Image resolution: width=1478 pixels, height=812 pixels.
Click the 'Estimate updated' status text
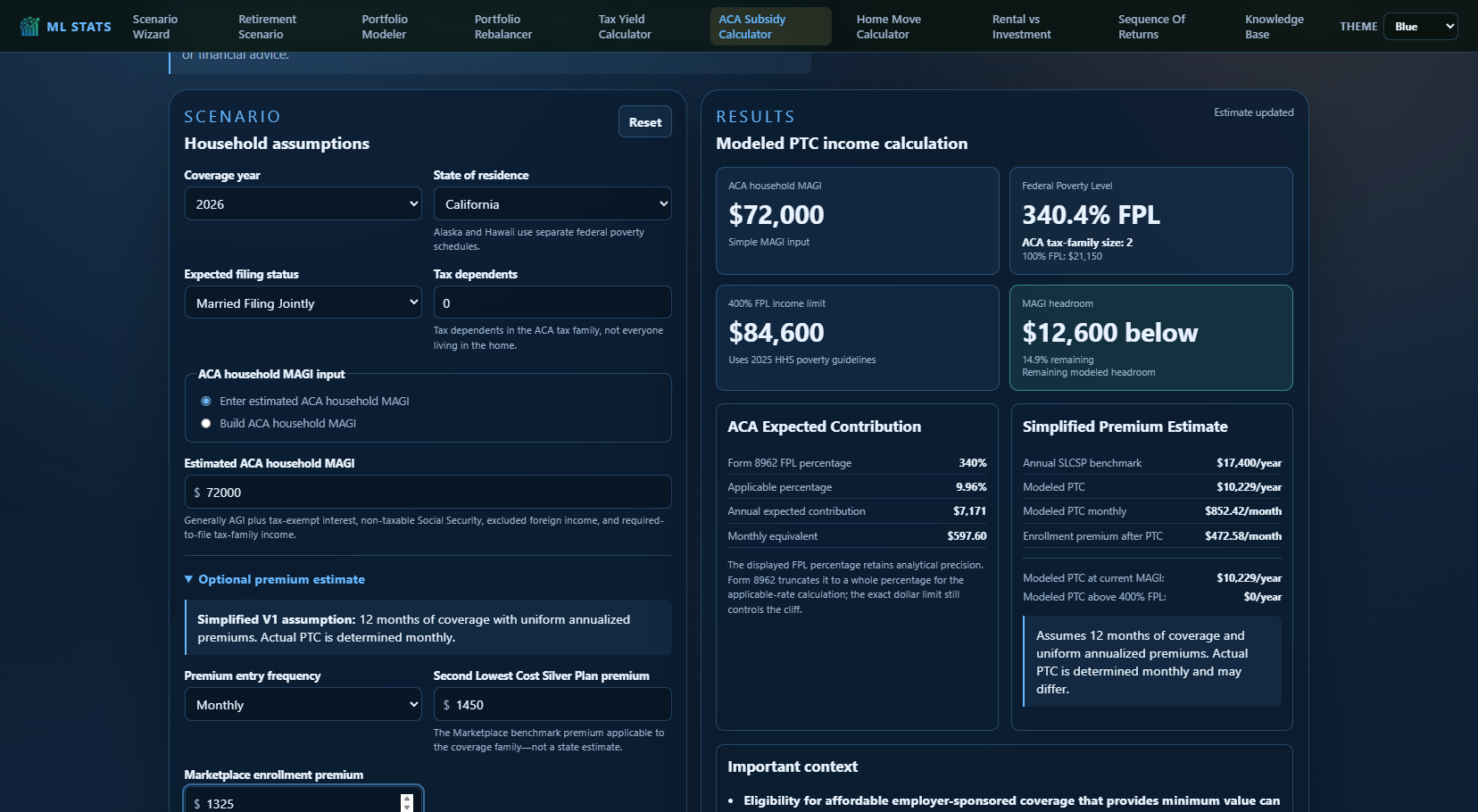[1253, 112]
